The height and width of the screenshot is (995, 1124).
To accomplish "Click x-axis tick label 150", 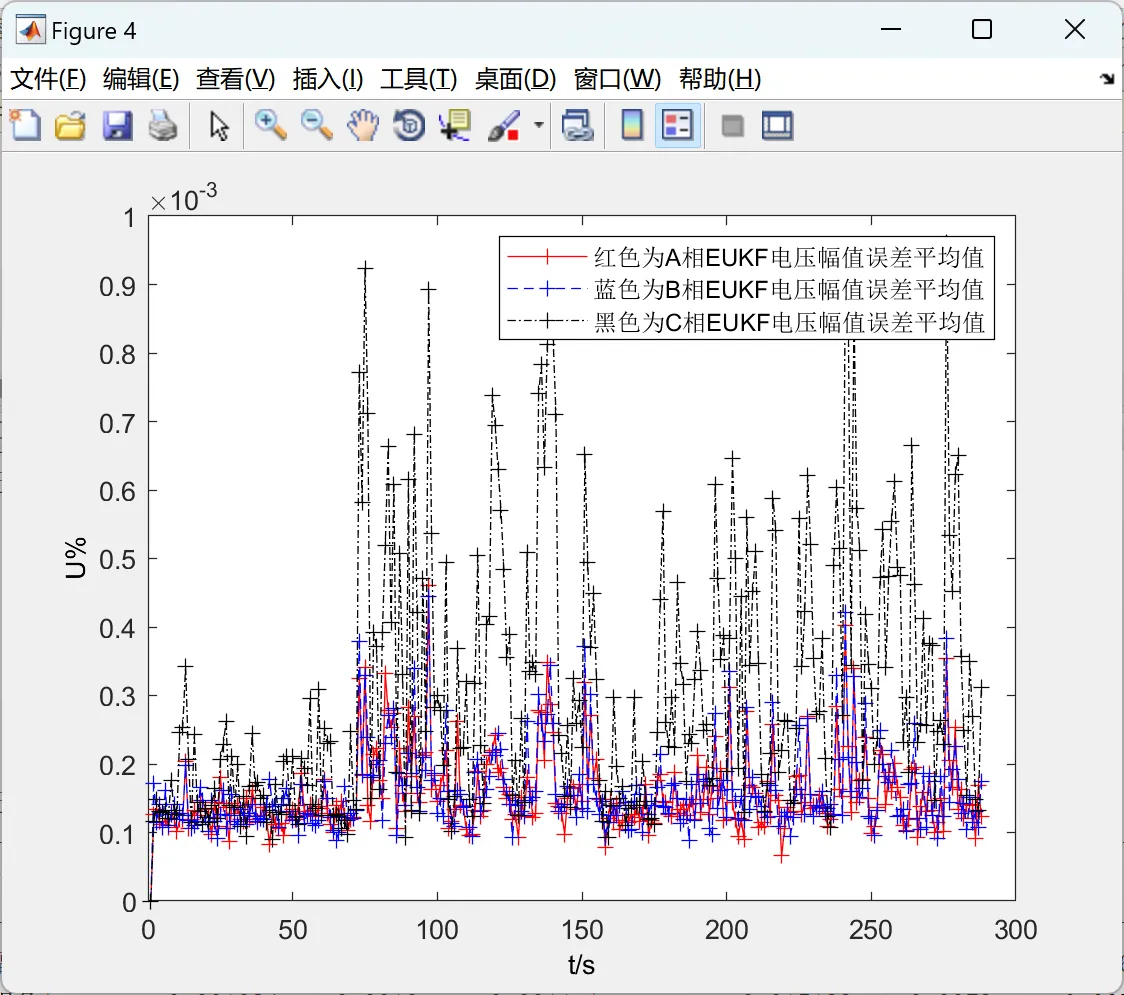I will click(581, 930).
